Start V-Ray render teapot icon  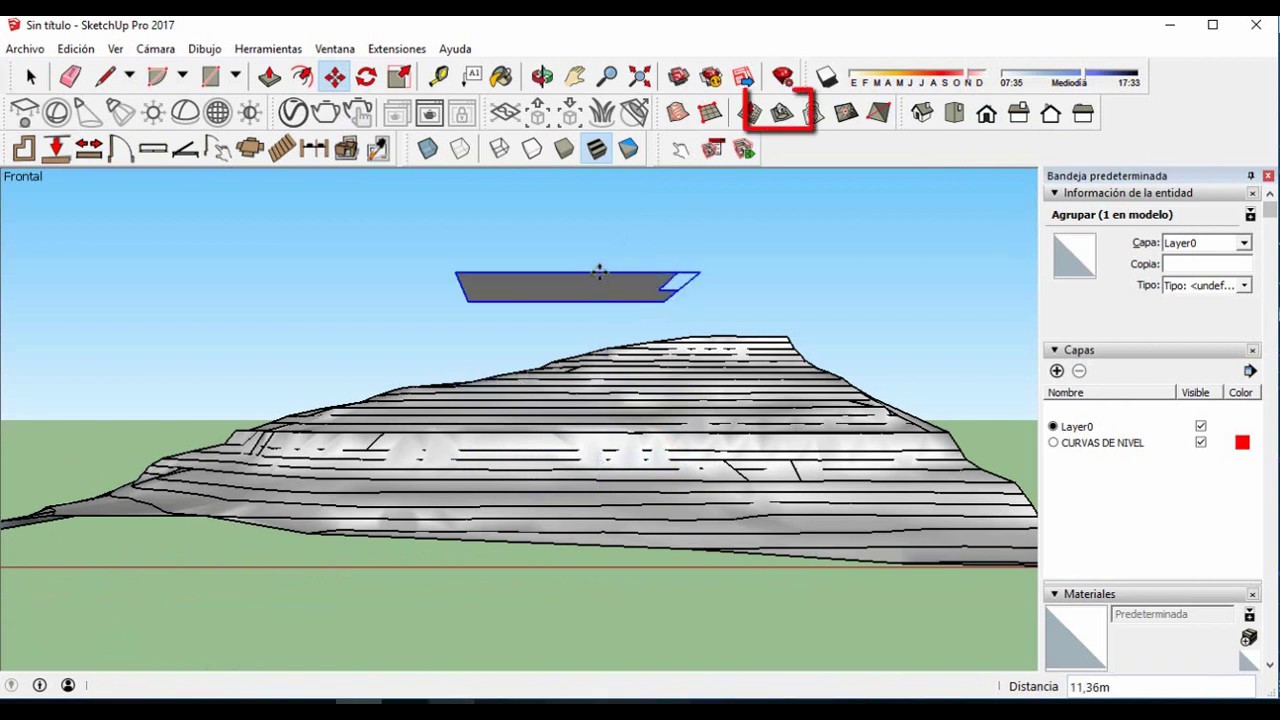coord(325,113)
